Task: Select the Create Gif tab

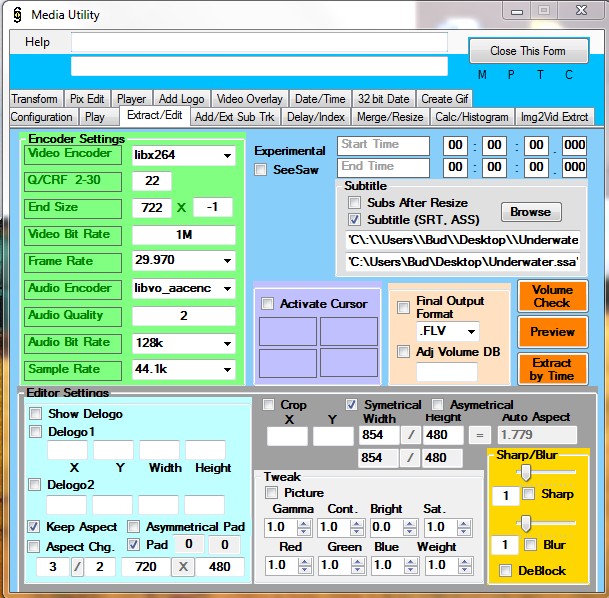Action: pyautogui.click(x=445, y=99)
